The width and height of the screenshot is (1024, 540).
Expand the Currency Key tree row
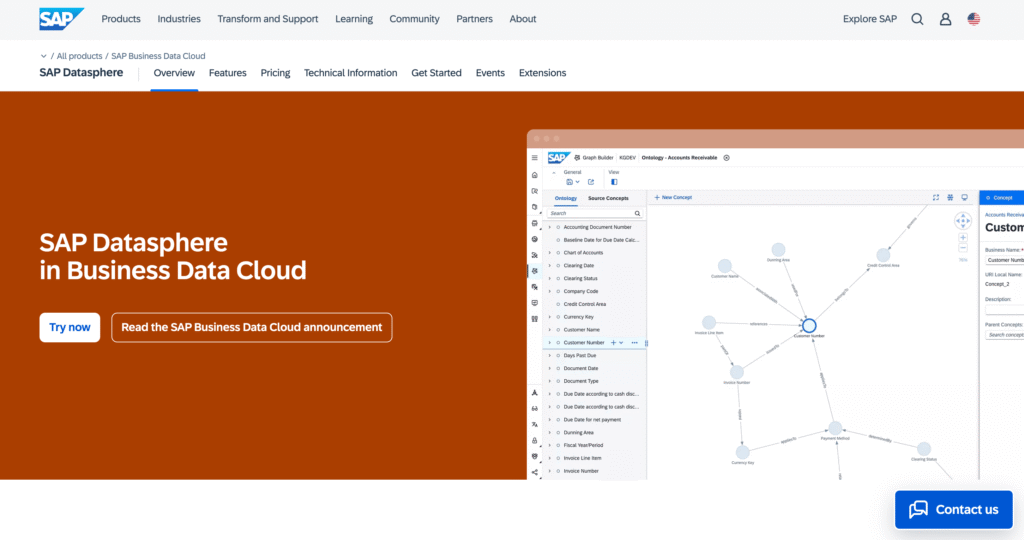(550, 317)
